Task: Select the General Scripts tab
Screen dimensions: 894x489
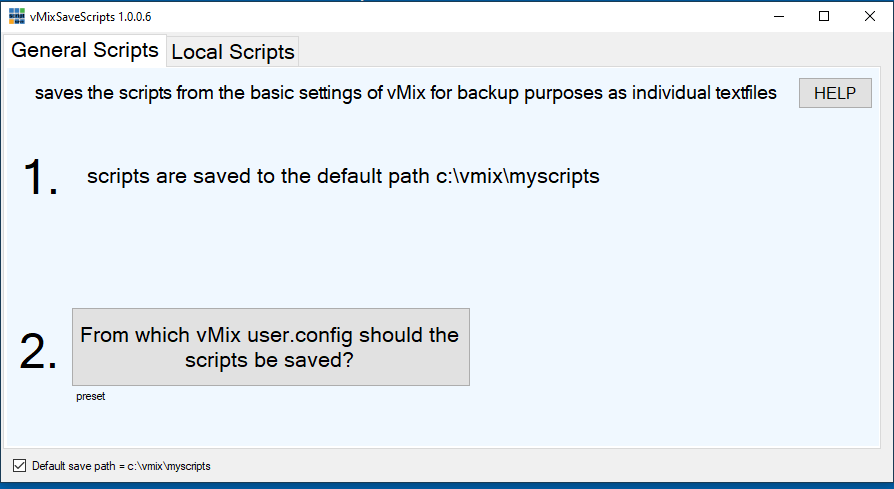Action: [x=85, y=50]
